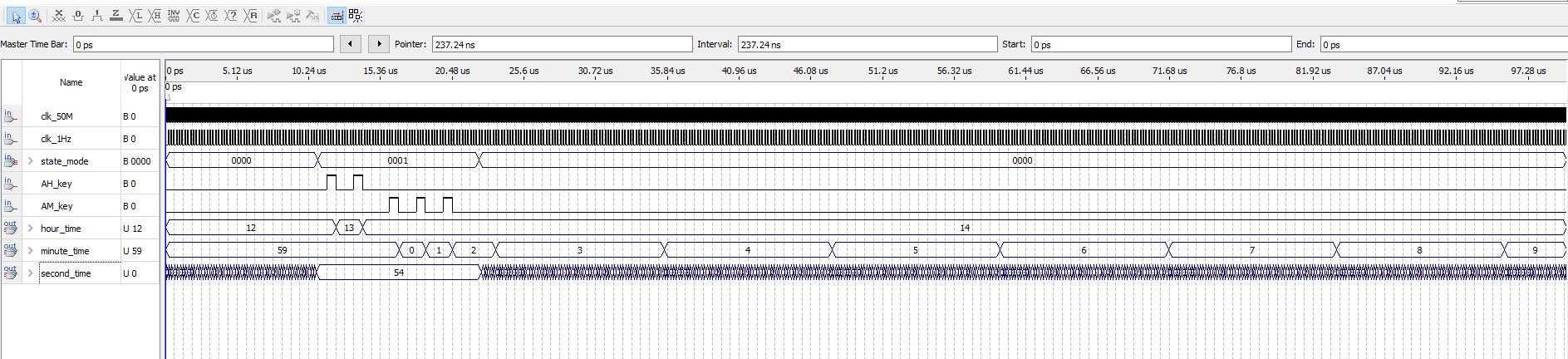
Task: Click the End time field
Action: [x=1444, y=45]
